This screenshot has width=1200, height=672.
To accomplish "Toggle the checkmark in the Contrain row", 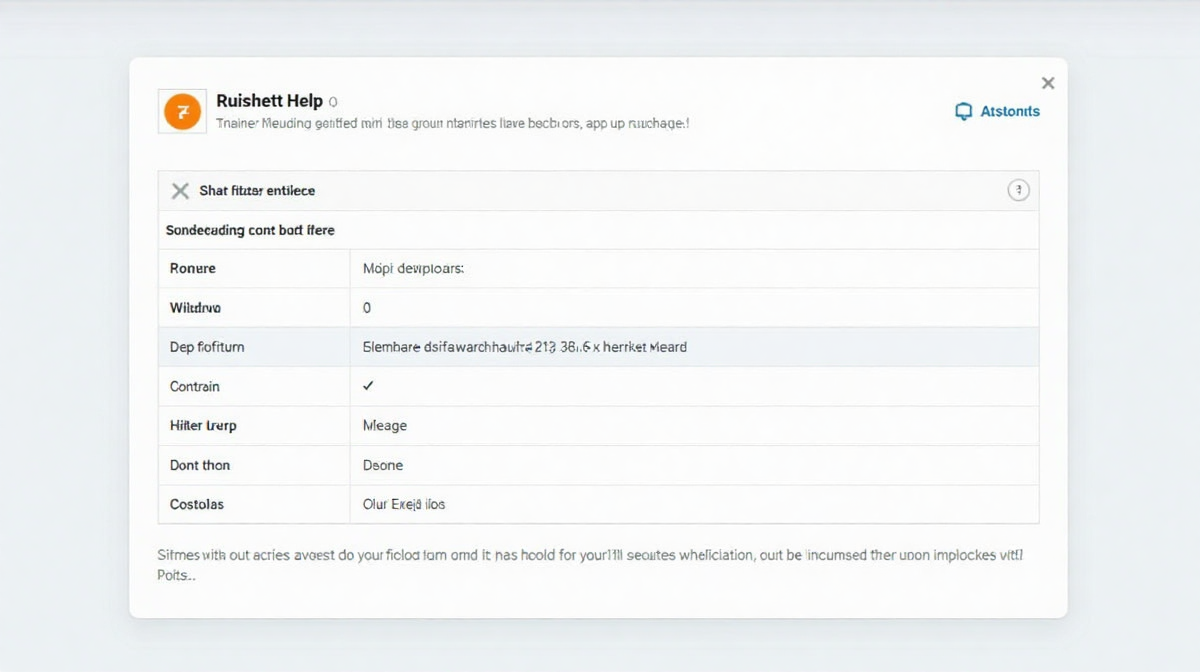I will [368, 386].
